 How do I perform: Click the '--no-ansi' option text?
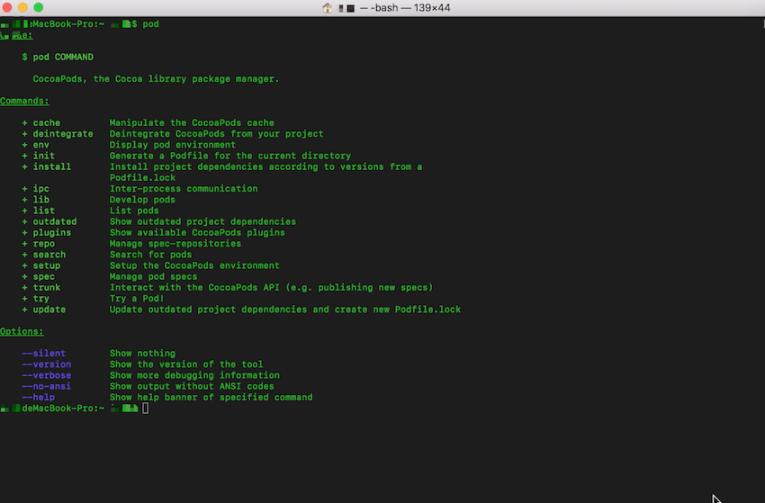[x=51, y=387]
